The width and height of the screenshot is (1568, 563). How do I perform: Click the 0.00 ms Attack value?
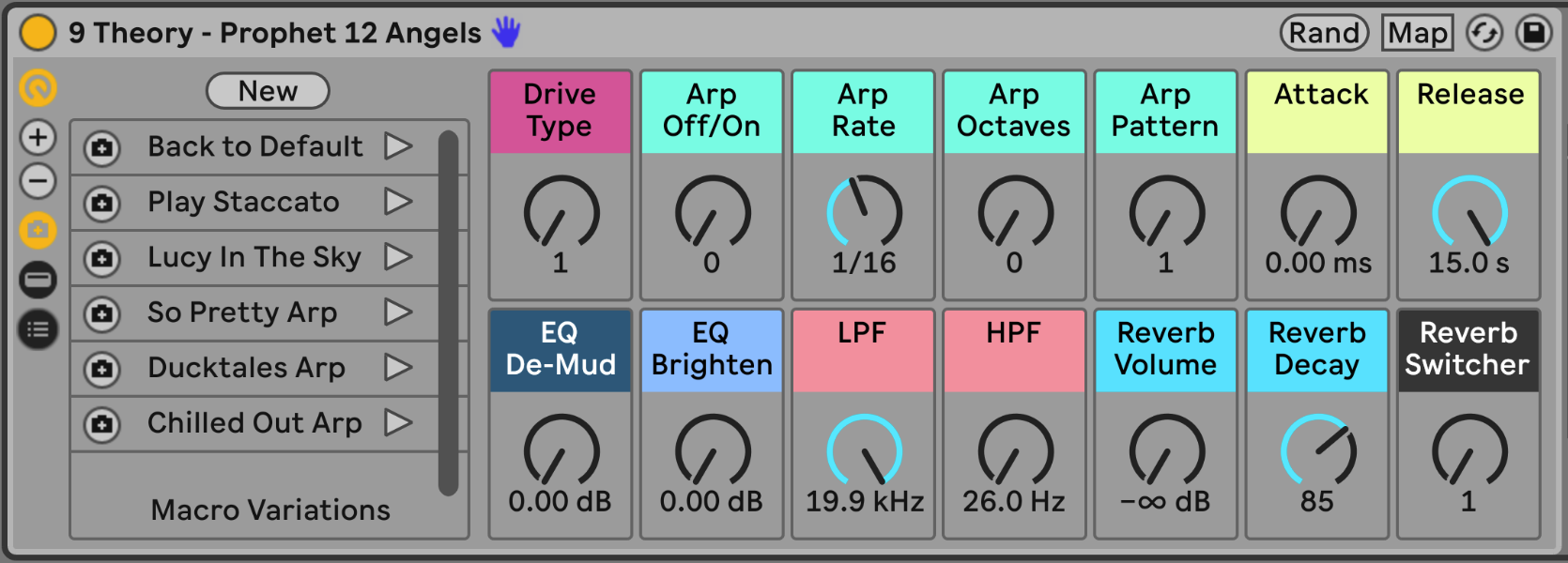[1318, 263]
